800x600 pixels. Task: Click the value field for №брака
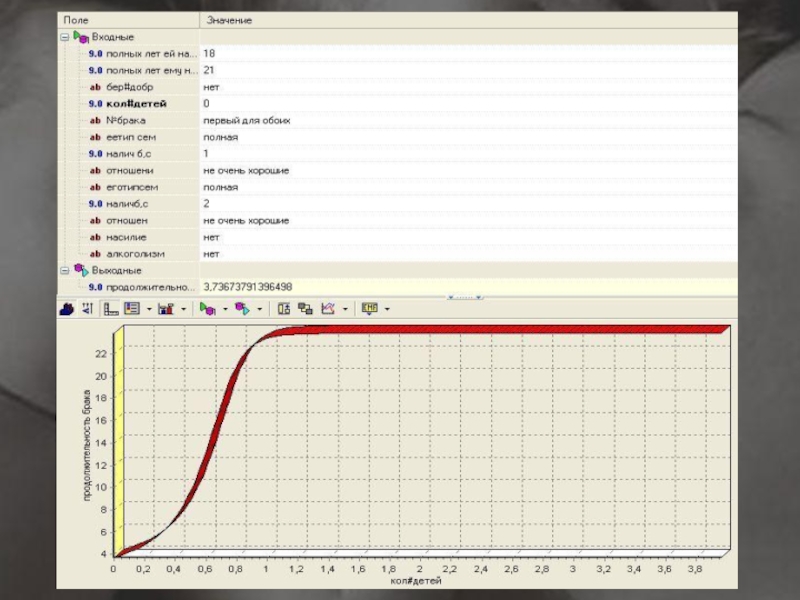click(x=247, y=120)
